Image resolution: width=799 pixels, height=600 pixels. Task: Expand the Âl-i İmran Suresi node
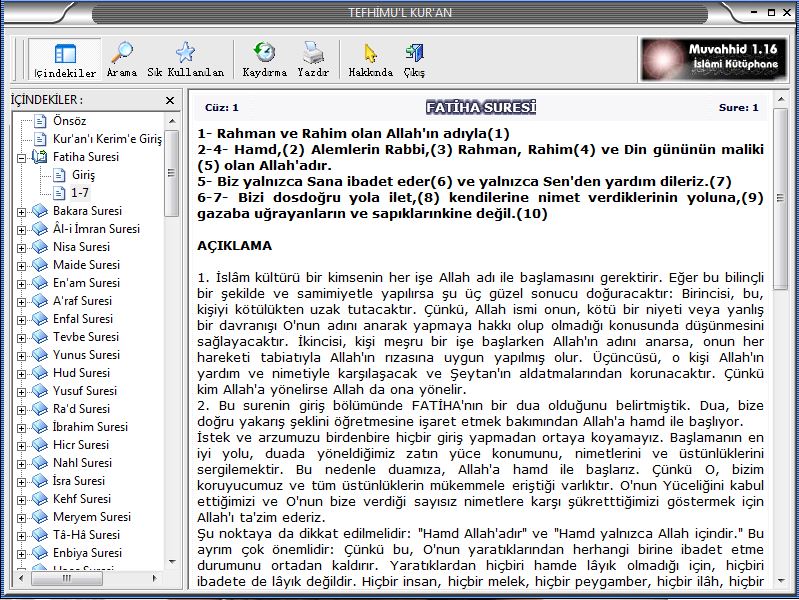tap(21, 230)
